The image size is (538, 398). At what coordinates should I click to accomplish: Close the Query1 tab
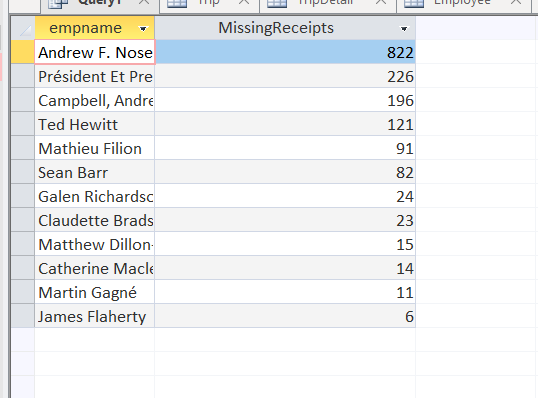click(x=144, y=3)
